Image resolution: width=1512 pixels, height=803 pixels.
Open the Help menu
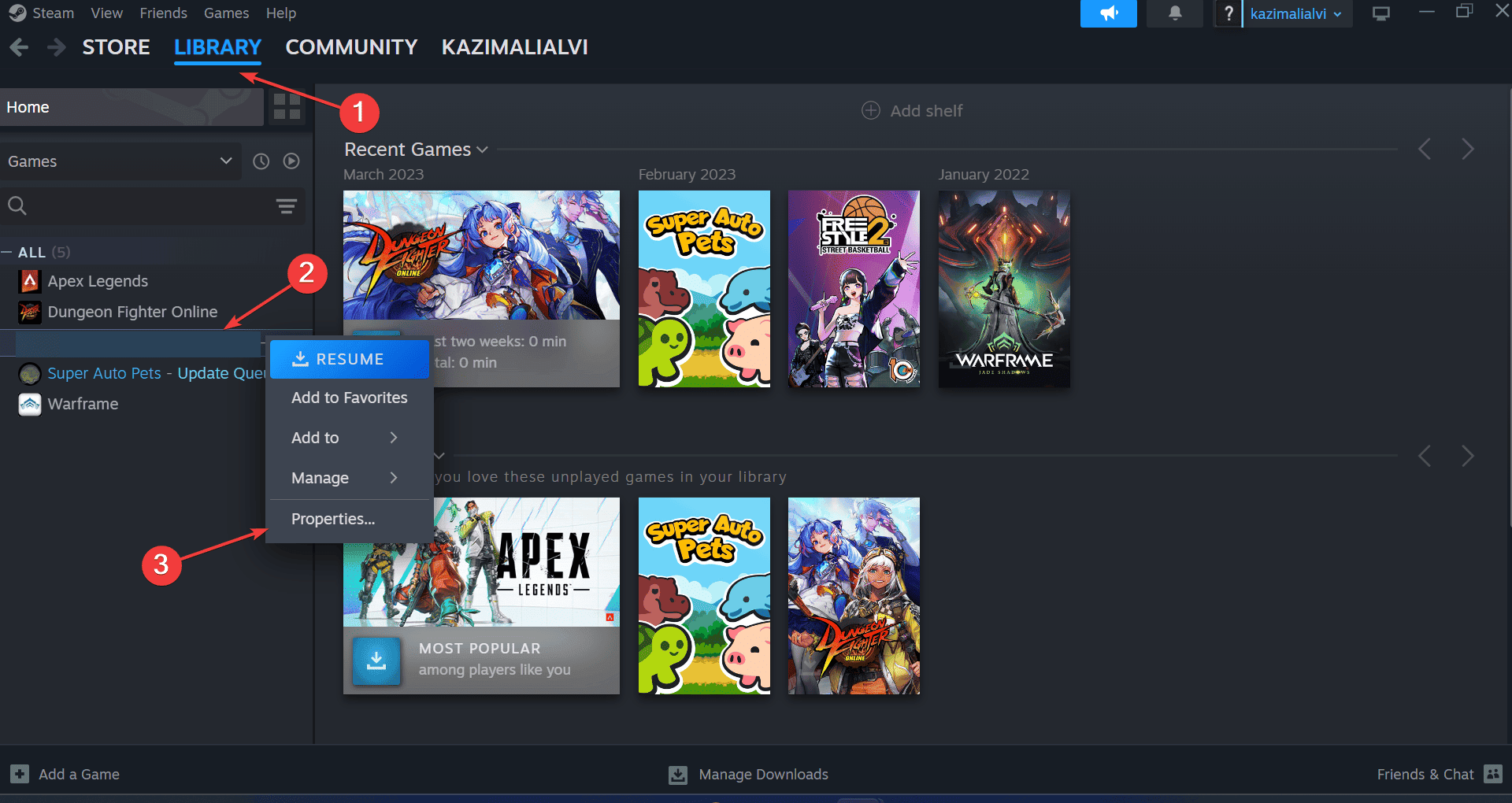(x=281, y=13)
